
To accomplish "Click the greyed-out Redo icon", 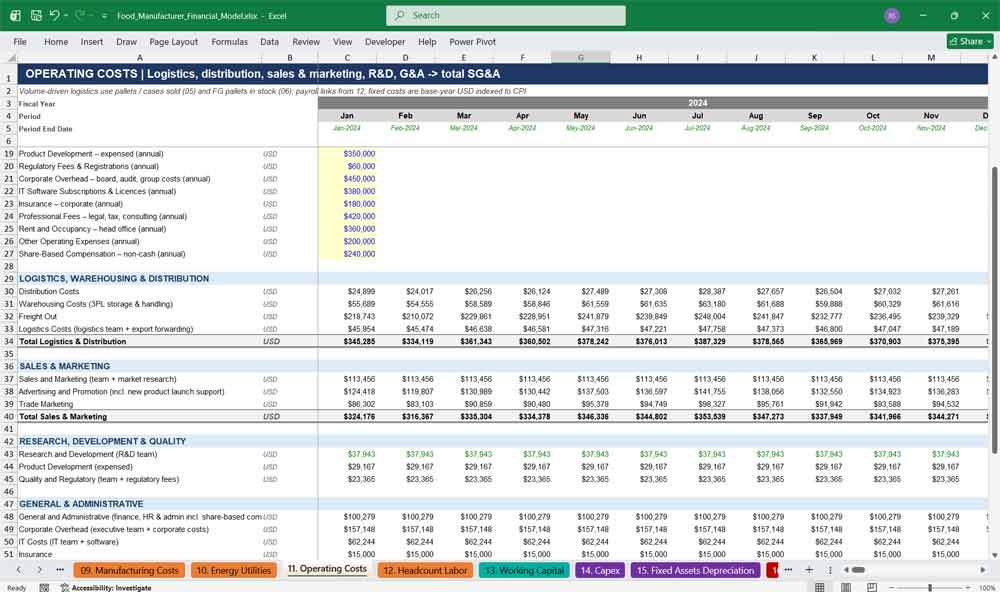I will coord(80,15).
